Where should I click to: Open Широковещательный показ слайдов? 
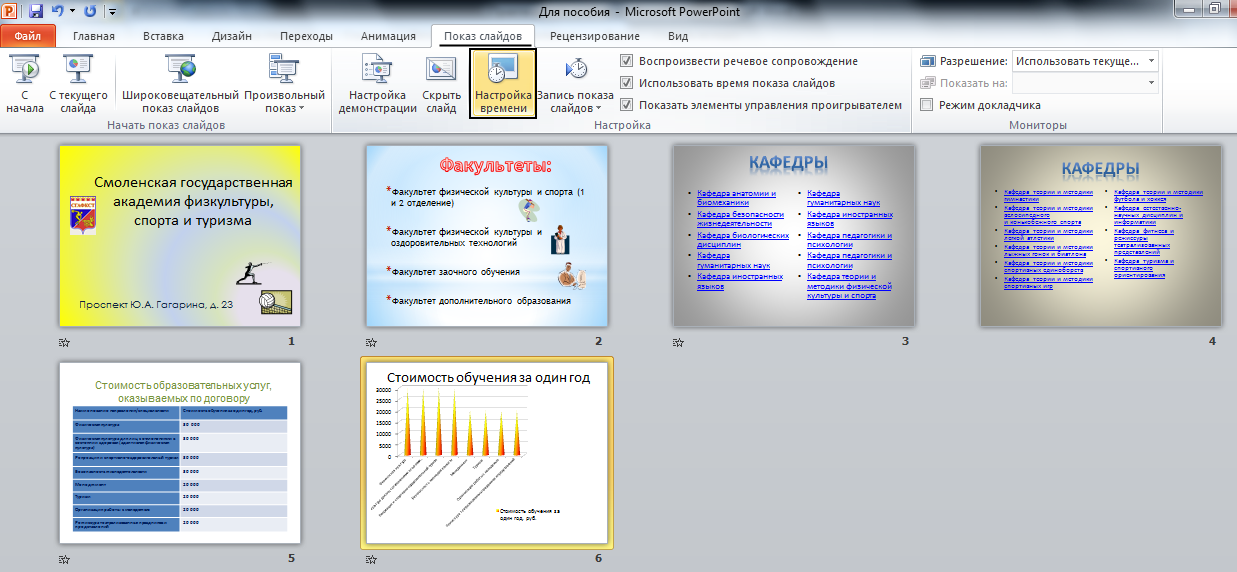pos(181,85)
